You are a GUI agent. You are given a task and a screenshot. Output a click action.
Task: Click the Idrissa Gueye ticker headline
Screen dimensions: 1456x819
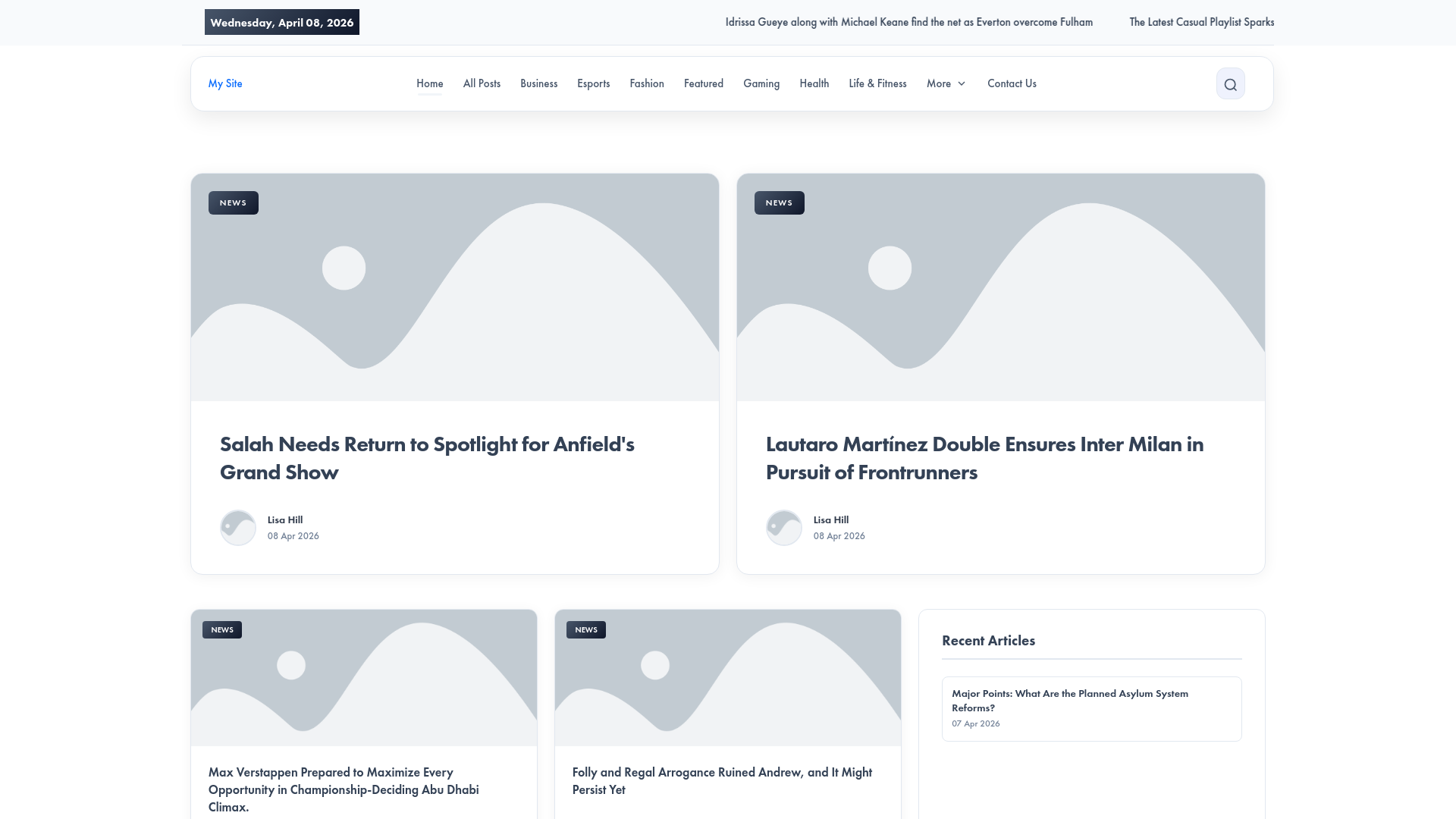tap(908, 22)
